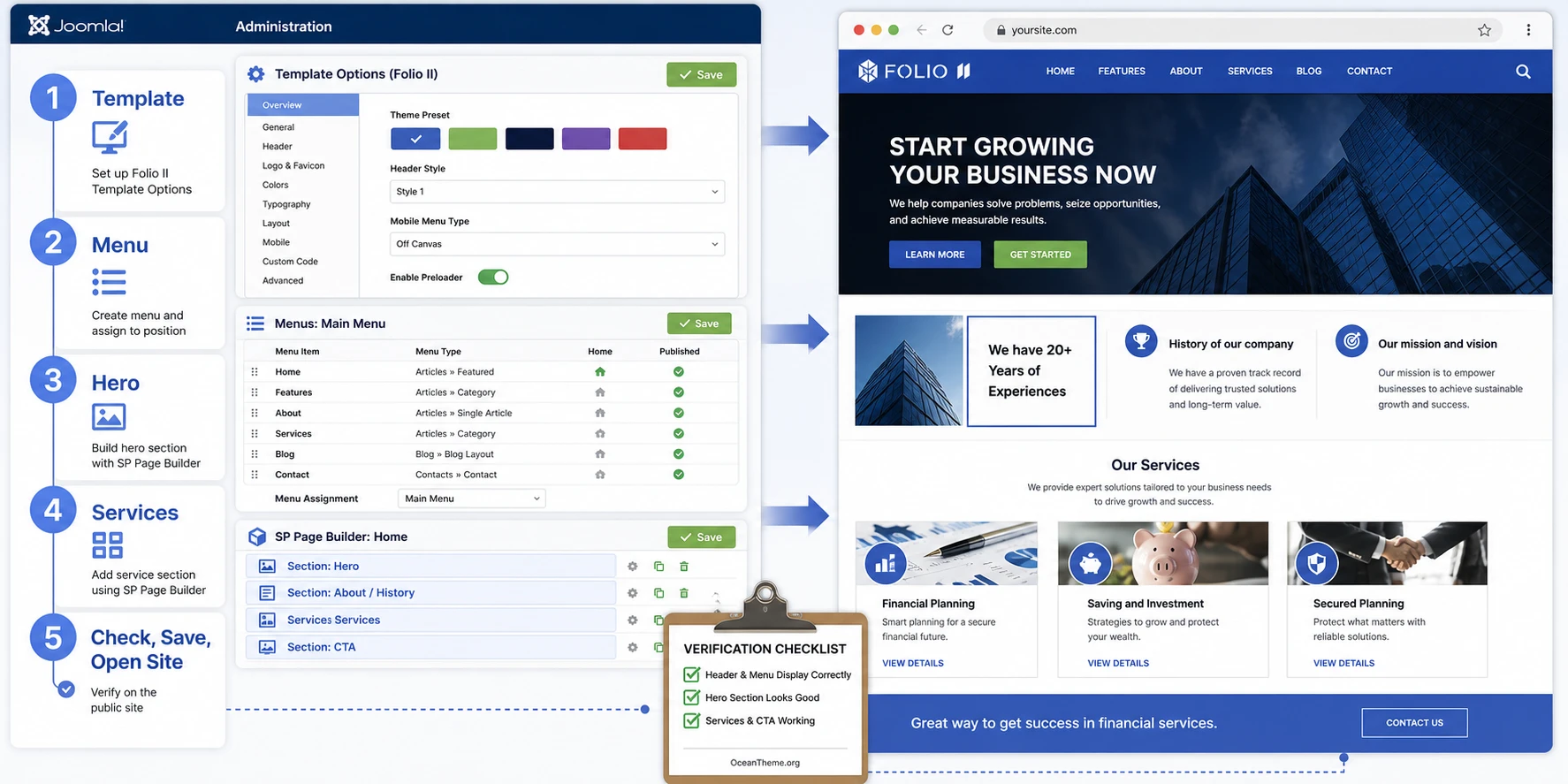
Task: Click the CONTACT US button in CTA
Action: point(1414,723)
